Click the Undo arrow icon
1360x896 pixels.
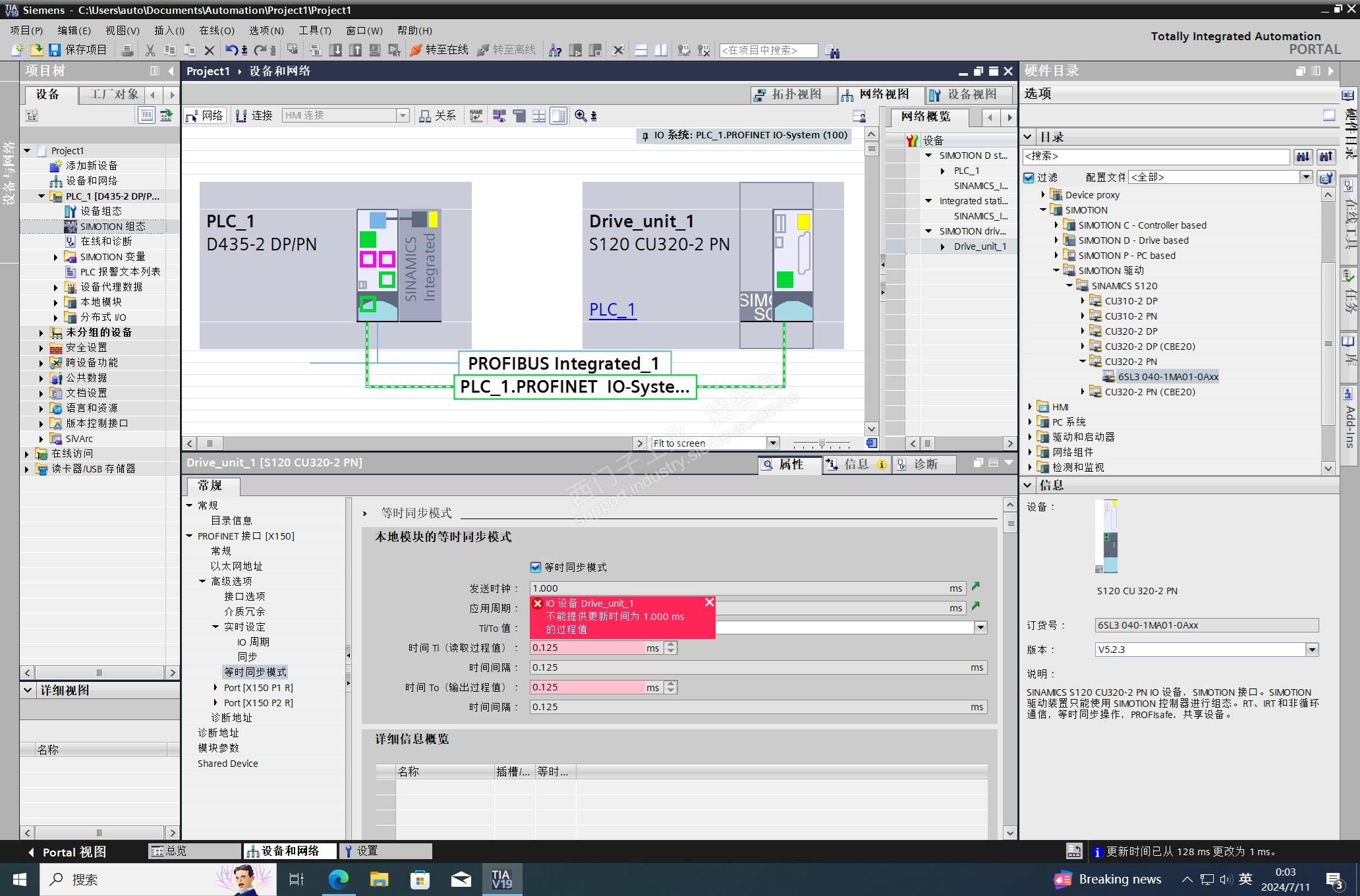231,50
